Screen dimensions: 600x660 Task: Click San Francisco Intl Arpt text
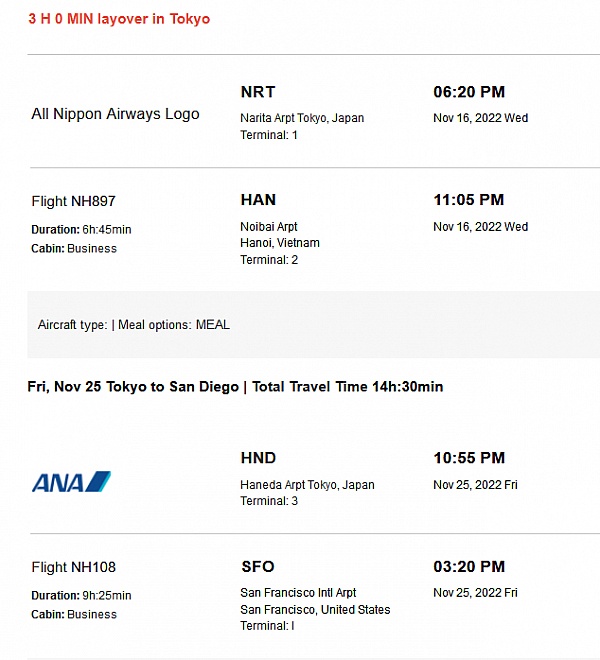(298, 593)
